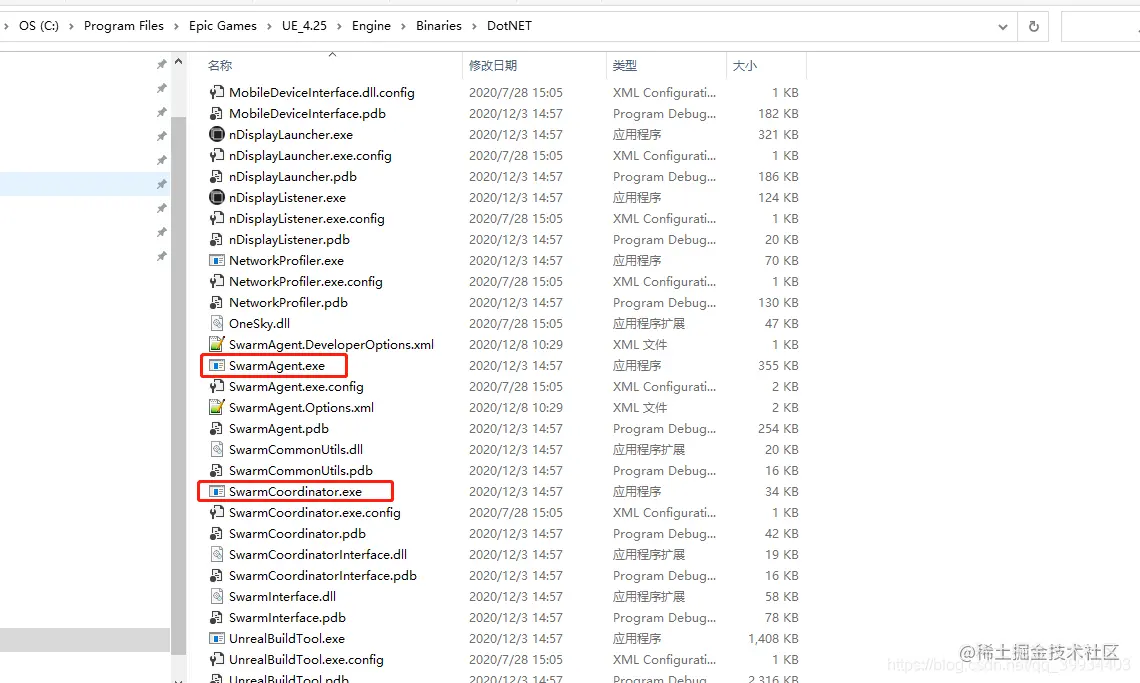This screenshot has height=683, width=1140.
Task: Select SwarmCoordinatorInterface.pdb file name
Action: [x=323, y=575]
